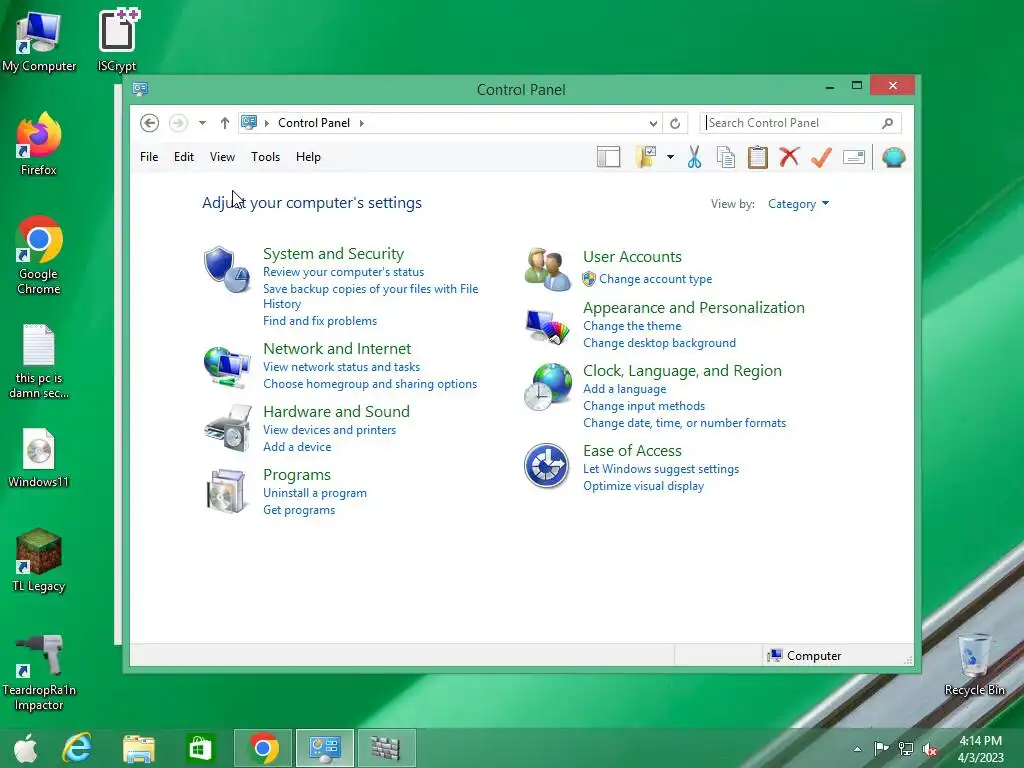Viewport: 1024px width, 768px height.
Task: Expand the folder options toolbar dropdown arrow
Action: click(670, 157)
